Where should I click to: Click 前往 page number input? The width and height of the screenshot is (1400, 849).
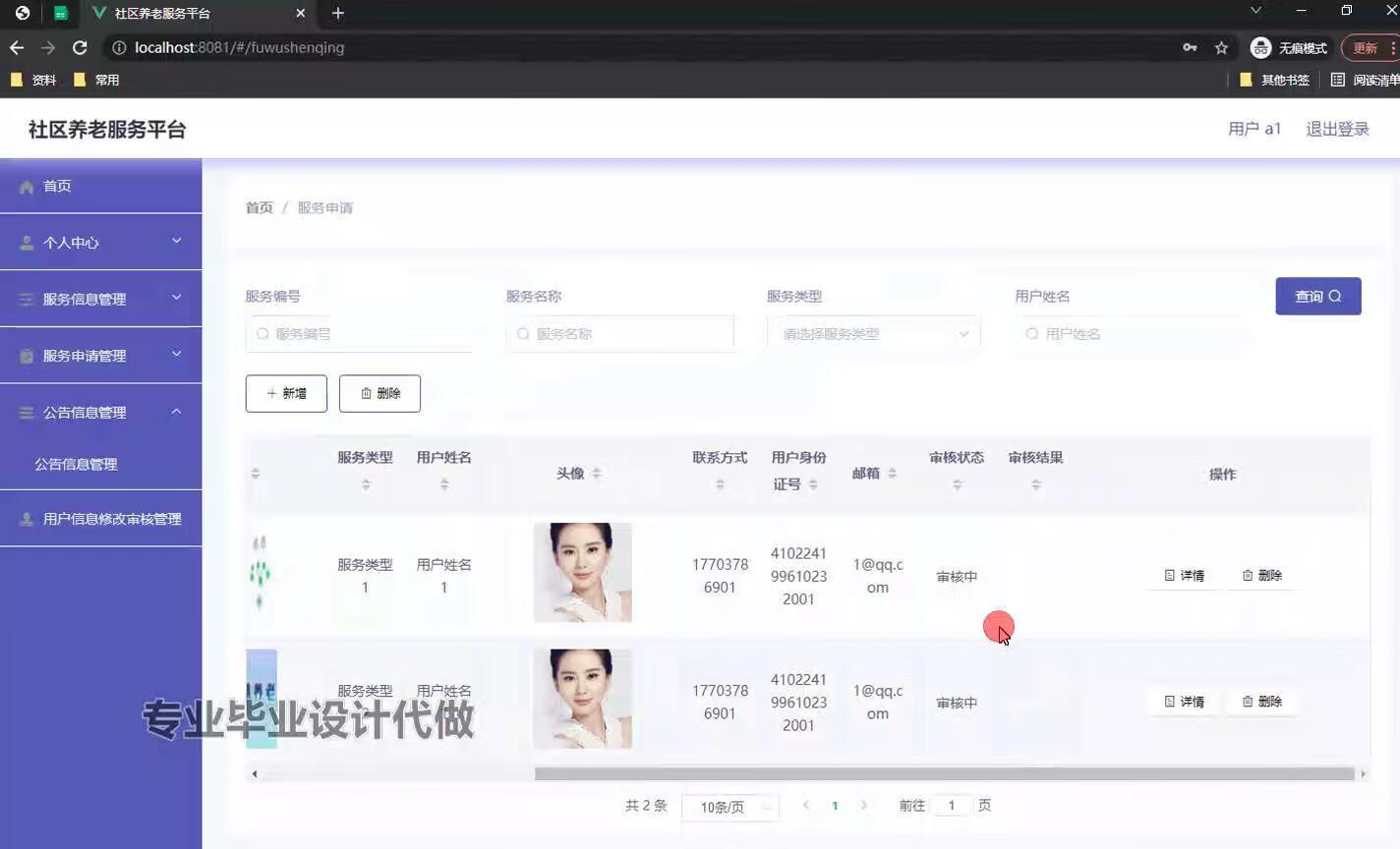(x=951, y=806)
